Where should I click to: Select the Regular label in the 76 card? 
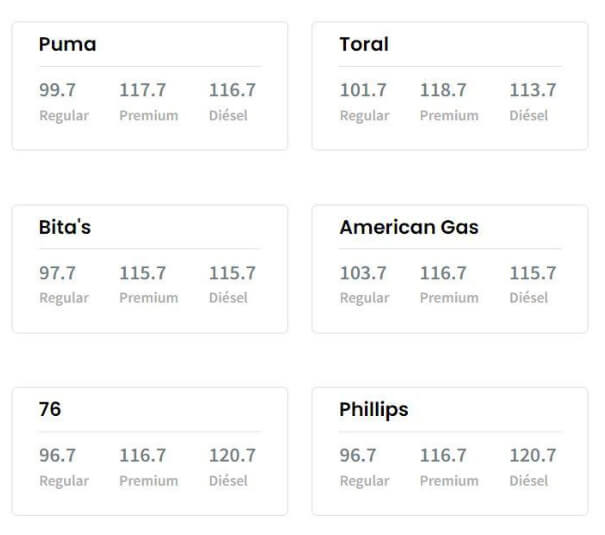64,481
